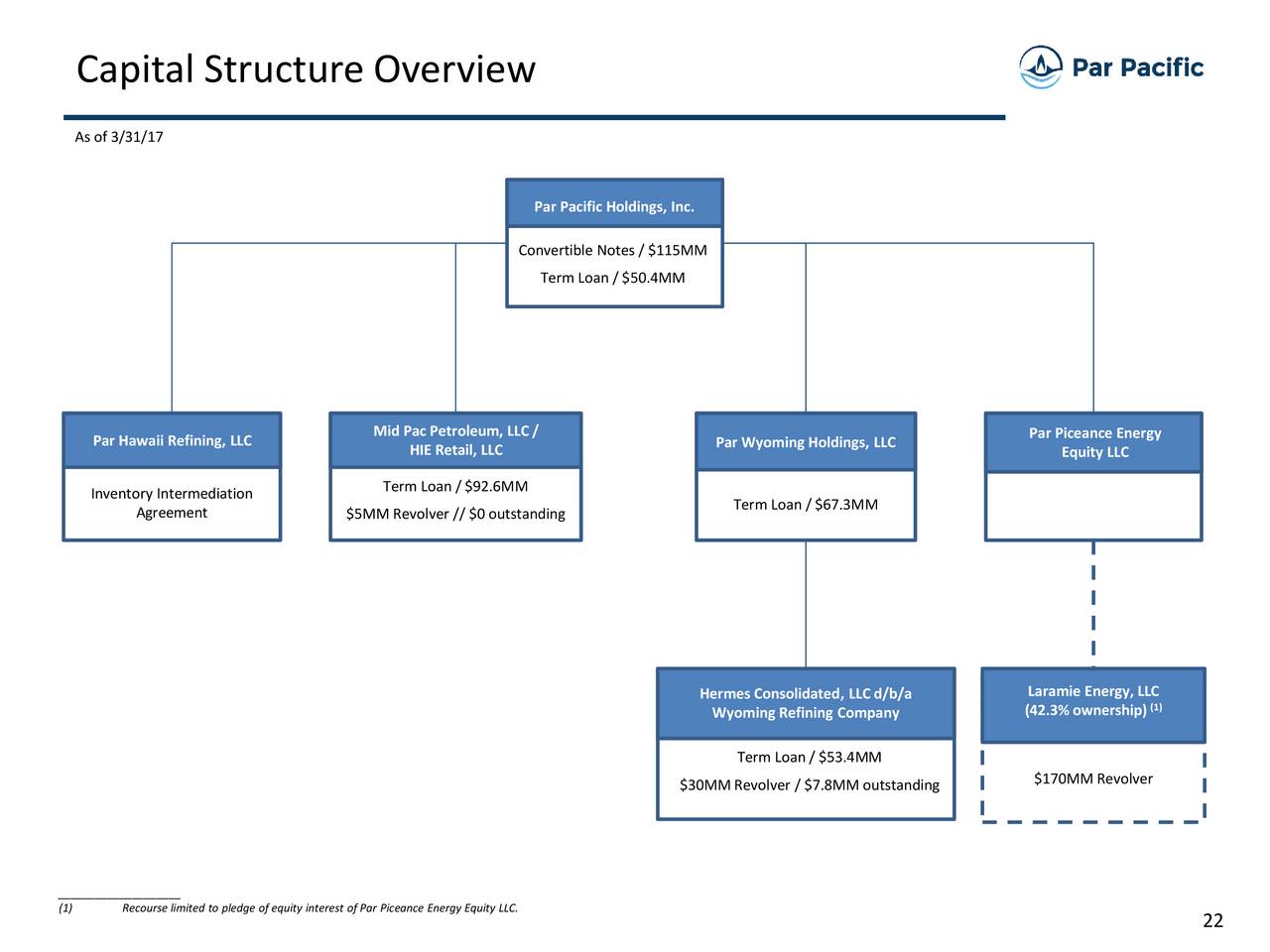1270x952 pixels.
Task: Select the 'Par Hawaii Refining, LLC' header box
Action: 172,440
